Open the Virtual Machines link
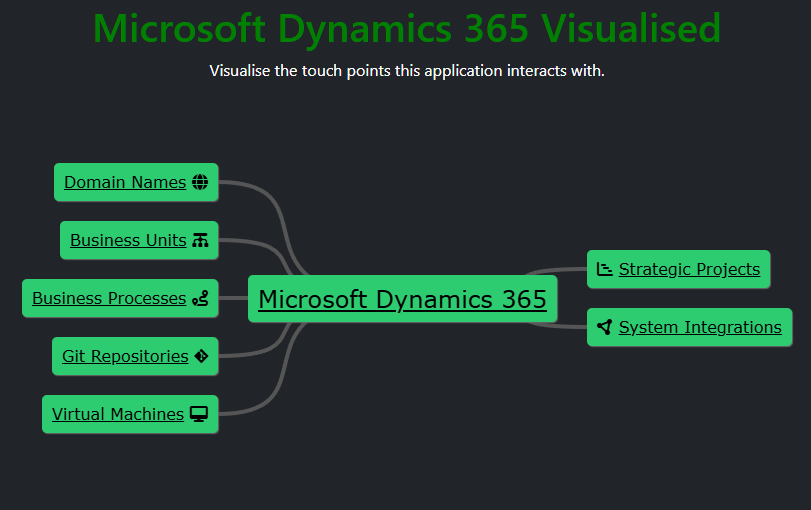This screenshot has height=510, width=811. (118, 414)
